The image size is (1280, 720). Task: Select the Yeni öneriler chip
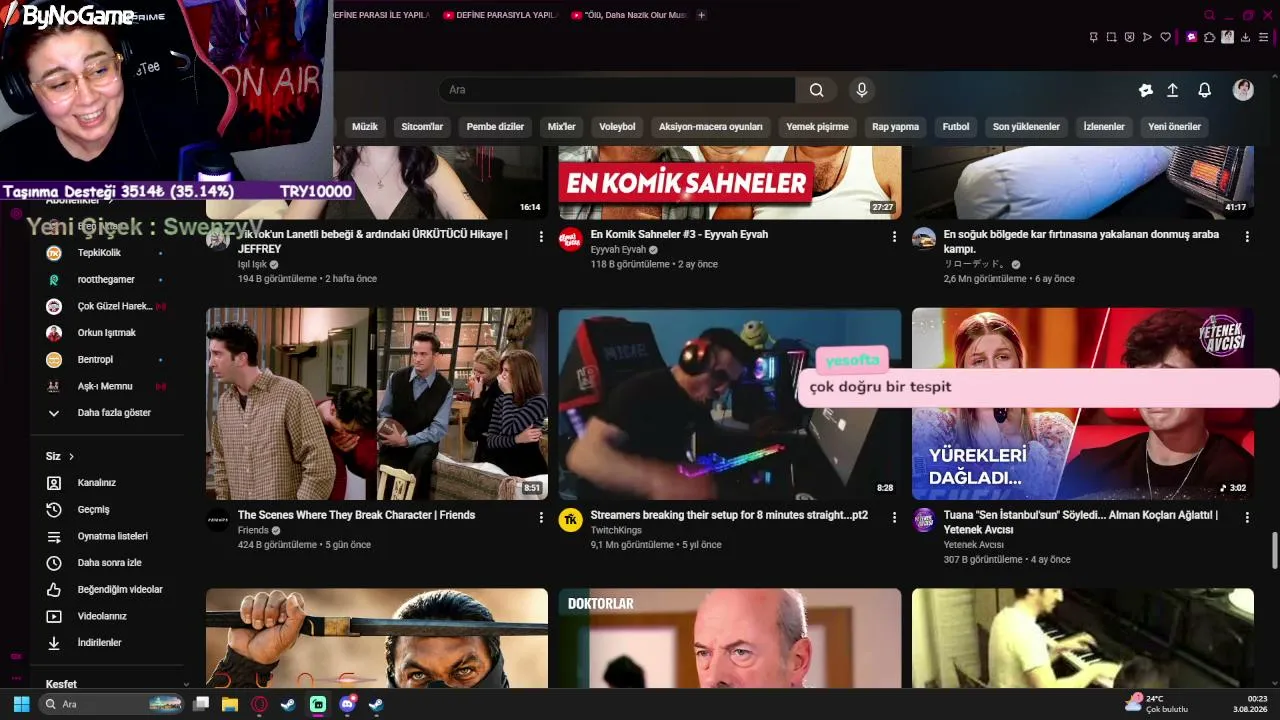(1175, 127)
